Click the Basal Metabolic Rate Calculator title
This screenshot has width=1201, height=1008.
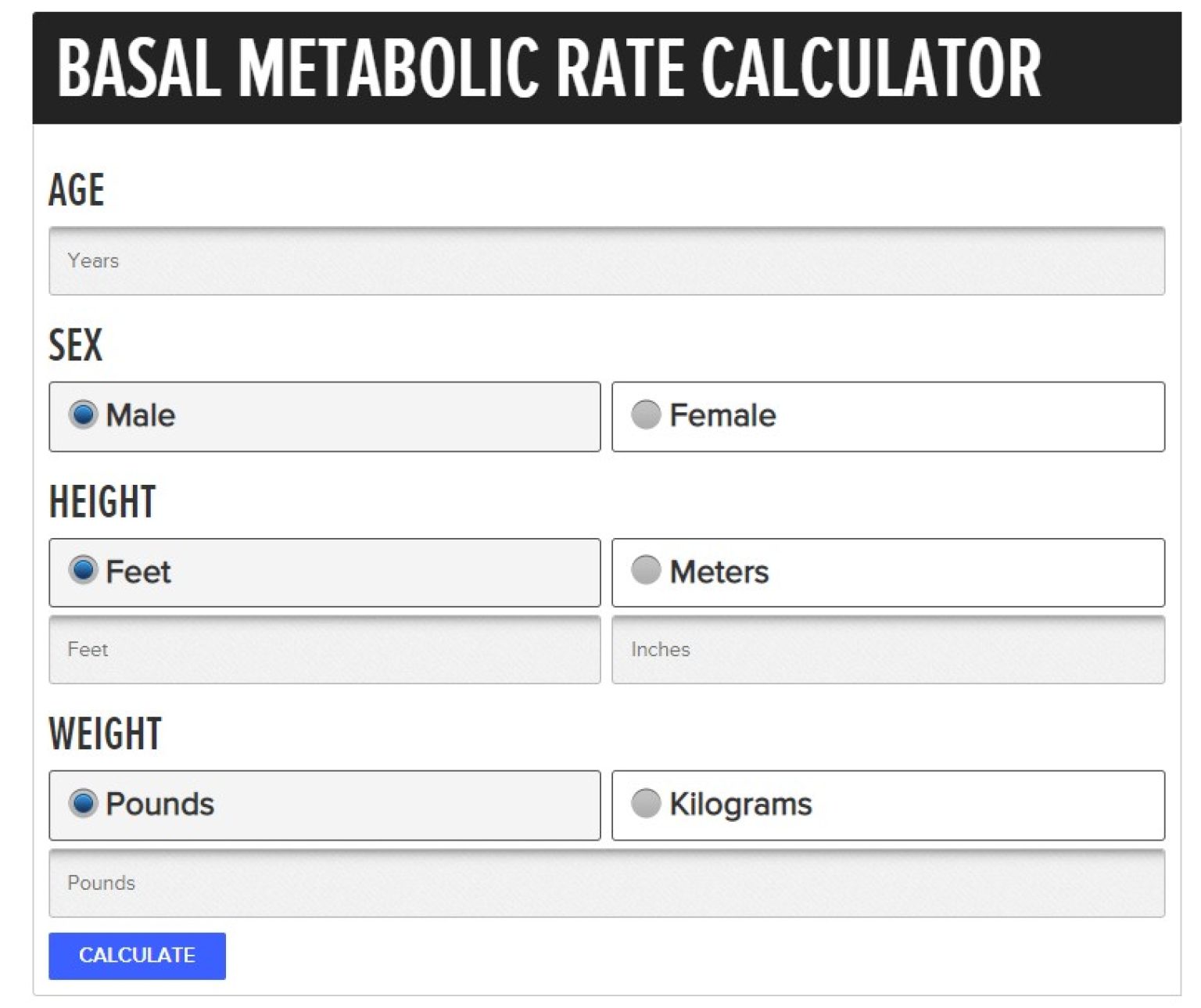tap(547, 67)
